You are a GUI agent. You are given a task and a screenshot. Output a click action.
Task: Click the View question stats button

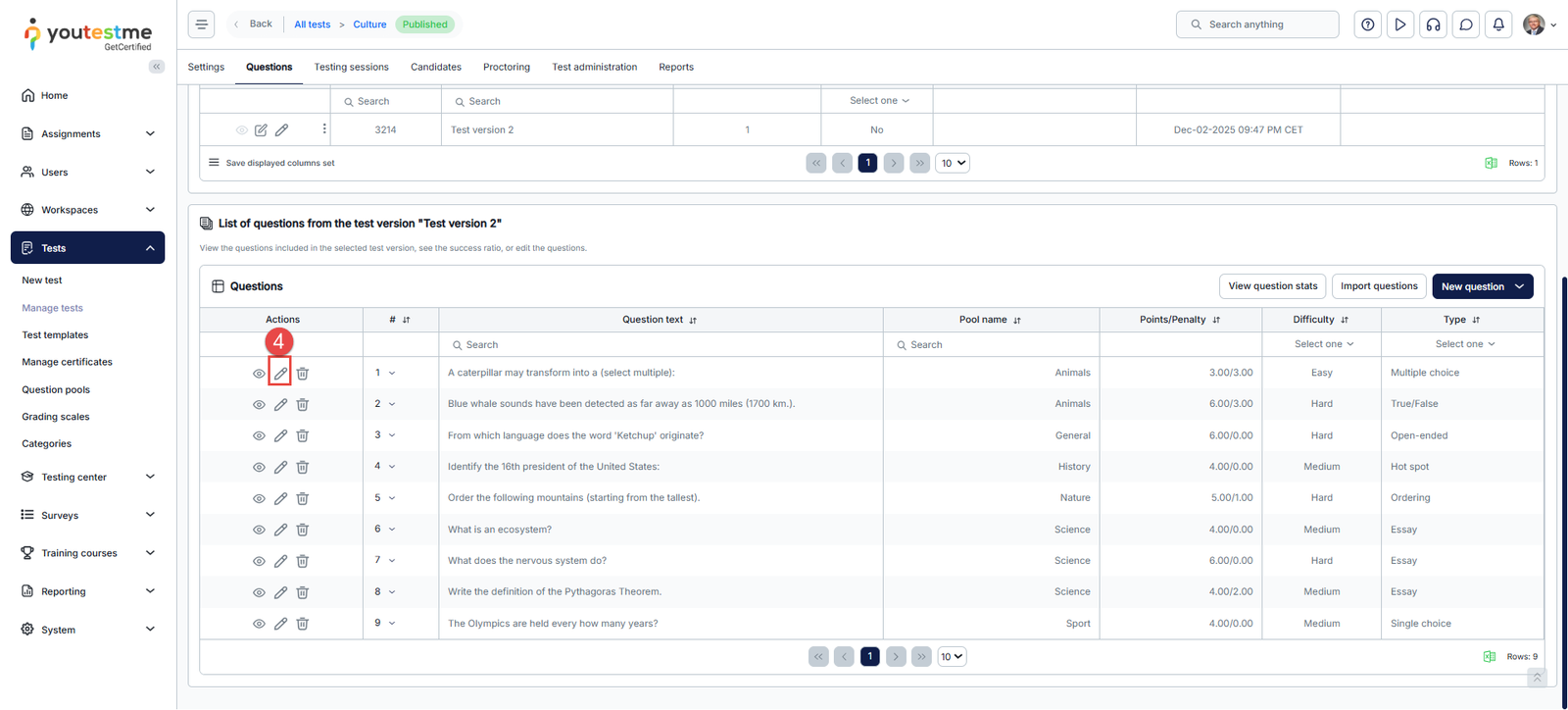click(1272, 286)
